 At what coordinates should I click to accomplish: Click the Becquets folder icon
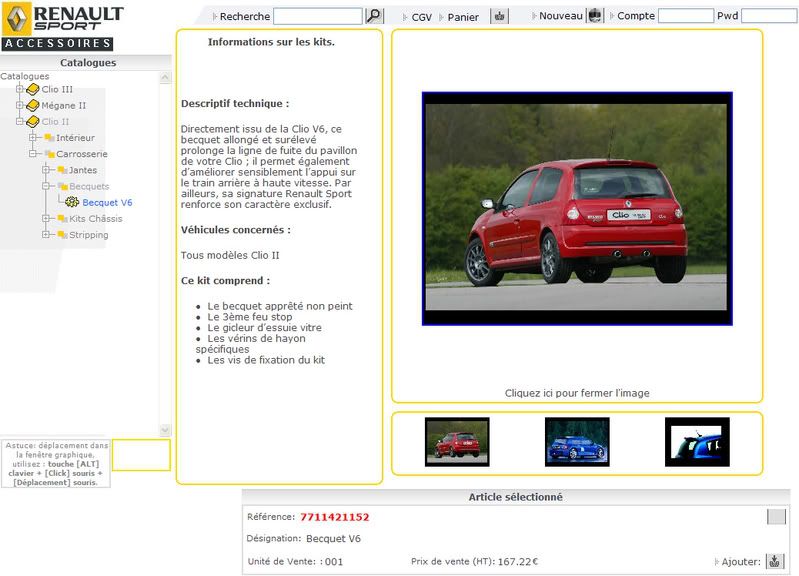coord(63,186)
